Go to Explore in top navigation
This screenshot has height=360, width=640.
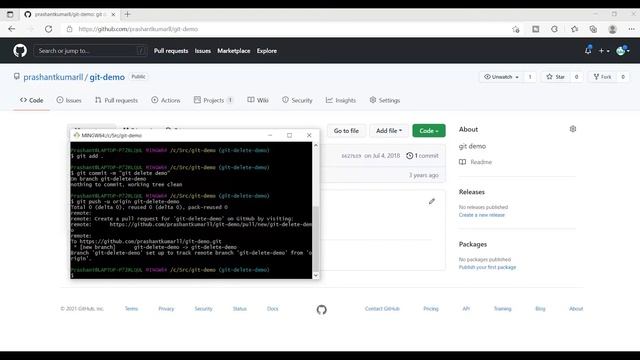(x=267, y=51)
